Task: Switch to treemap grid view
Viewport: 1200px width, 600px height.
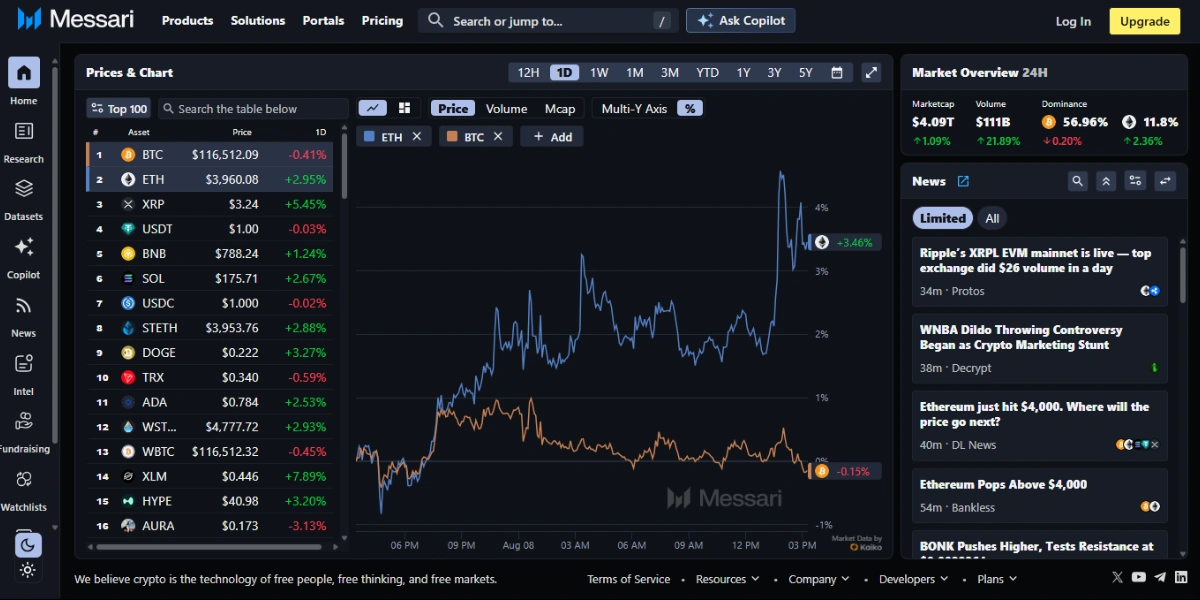Action: point(405,108)
